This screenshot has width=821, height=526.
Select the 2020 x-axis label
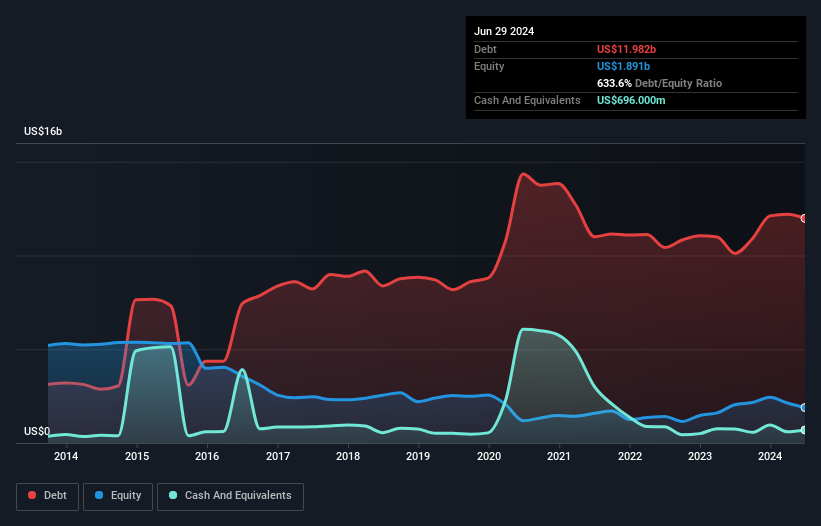point(489,456)
